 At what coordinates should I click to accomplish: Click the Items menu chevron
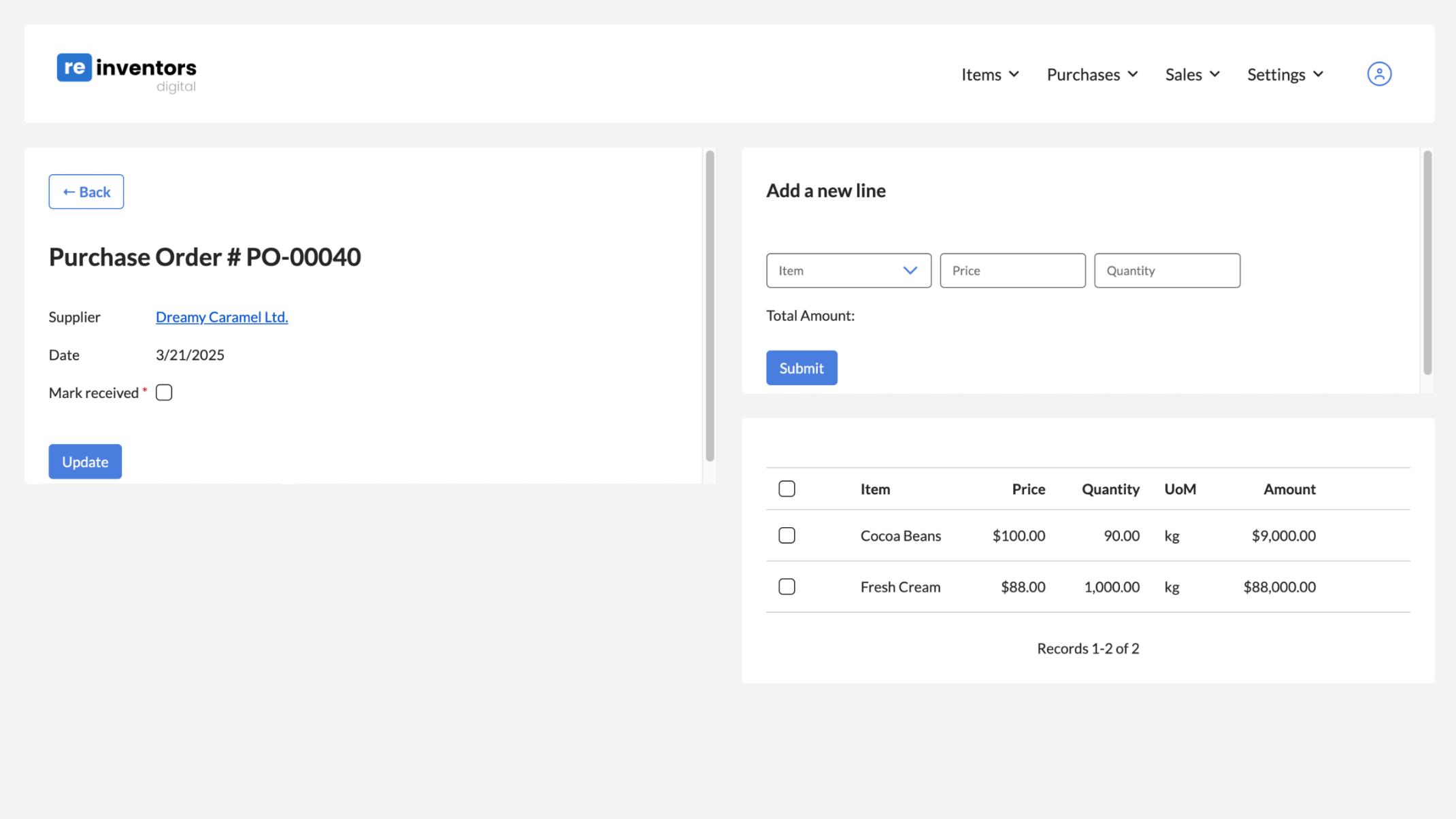1014,74
